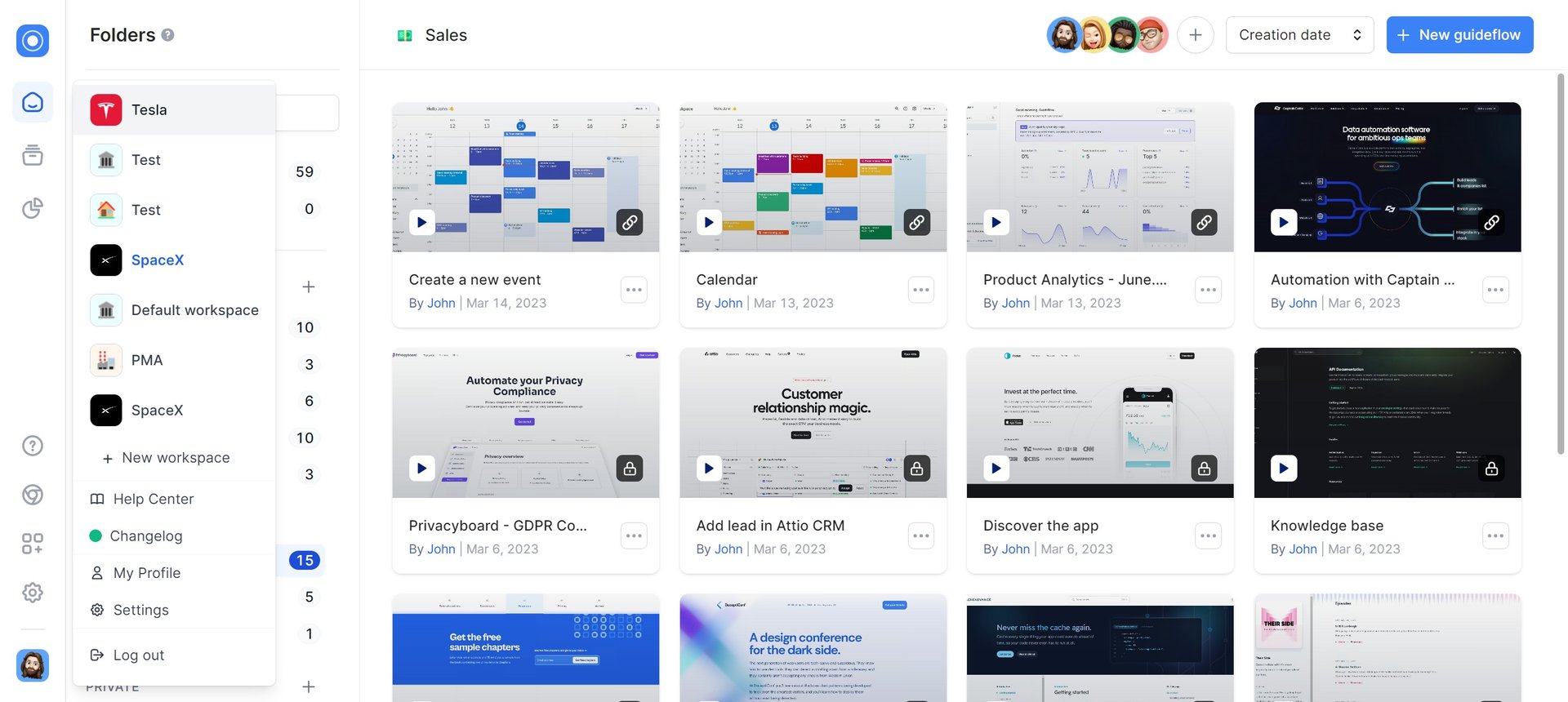Open Help Center from menu
Viewport: 1568px width, 702px height.
[174, 499]
